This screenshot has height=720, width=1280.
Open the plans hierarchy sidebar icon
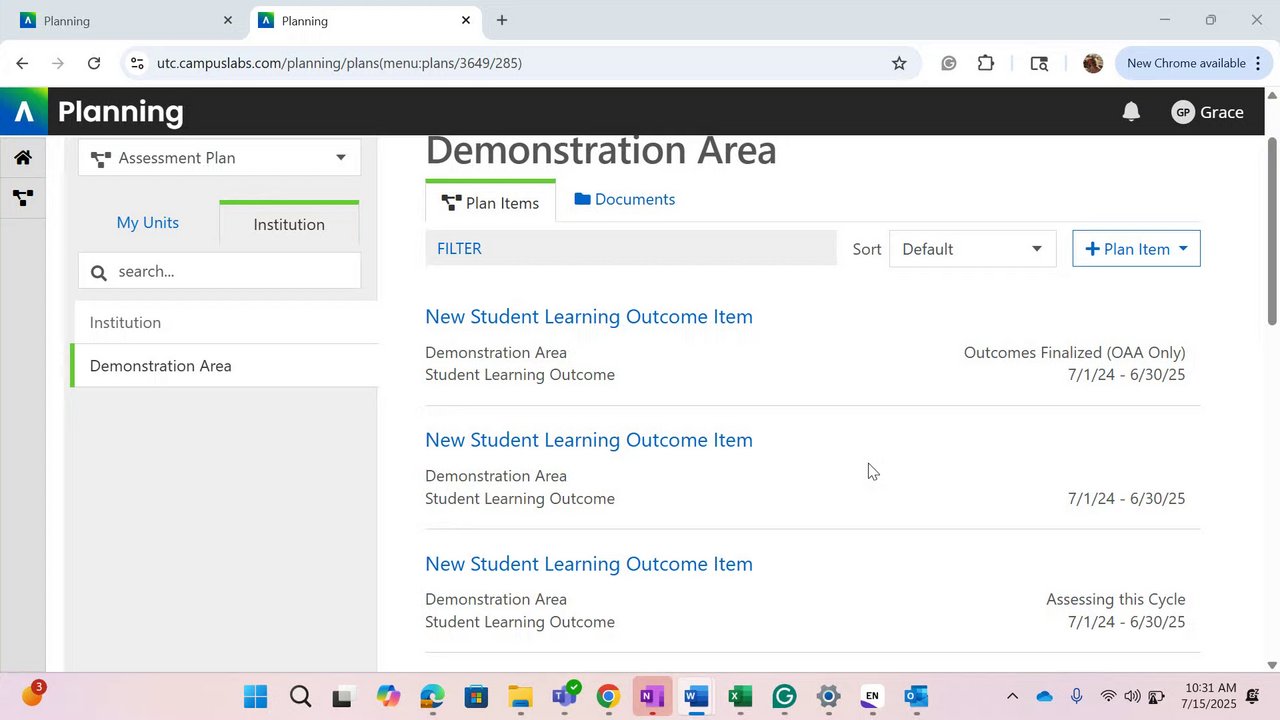pyautogui.click(x=23, y=198)
